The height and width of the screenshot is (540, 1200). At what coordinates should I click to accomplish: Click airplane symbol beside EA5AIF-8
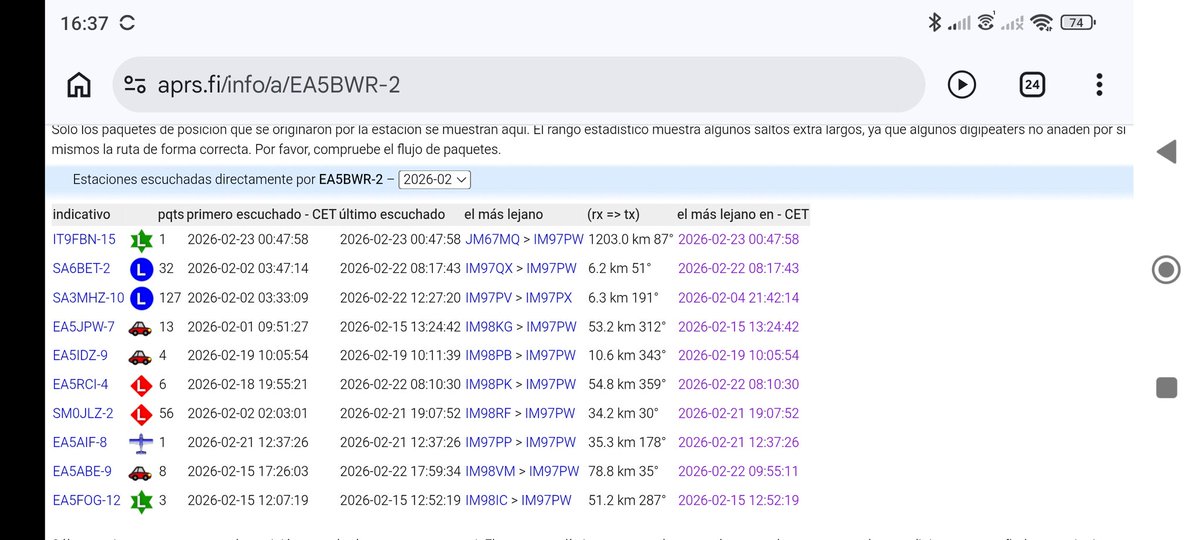(141, 443)
